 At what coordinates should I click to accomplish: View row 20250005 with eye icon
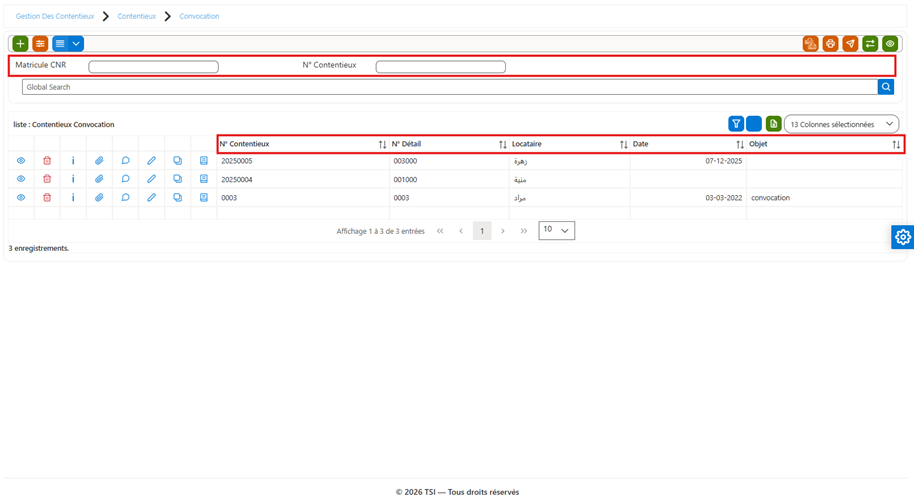21,161
